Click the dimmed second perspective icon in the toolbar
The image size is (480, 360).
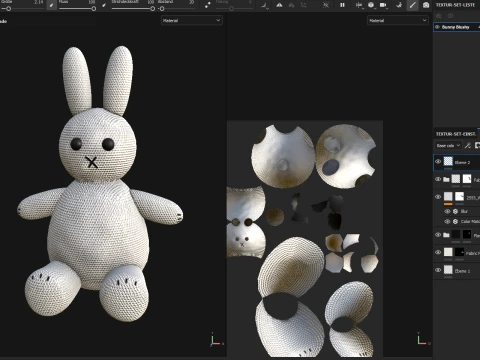coord(291,5)
